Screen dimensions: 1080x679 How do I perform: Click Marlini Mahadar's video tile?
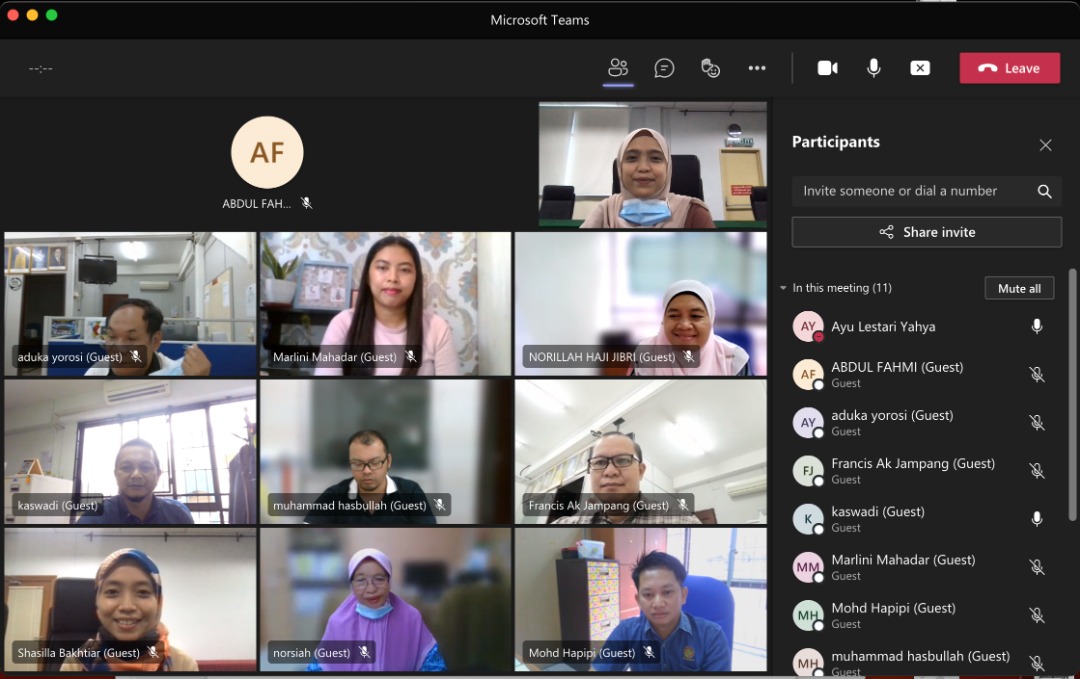coord(386,304)
